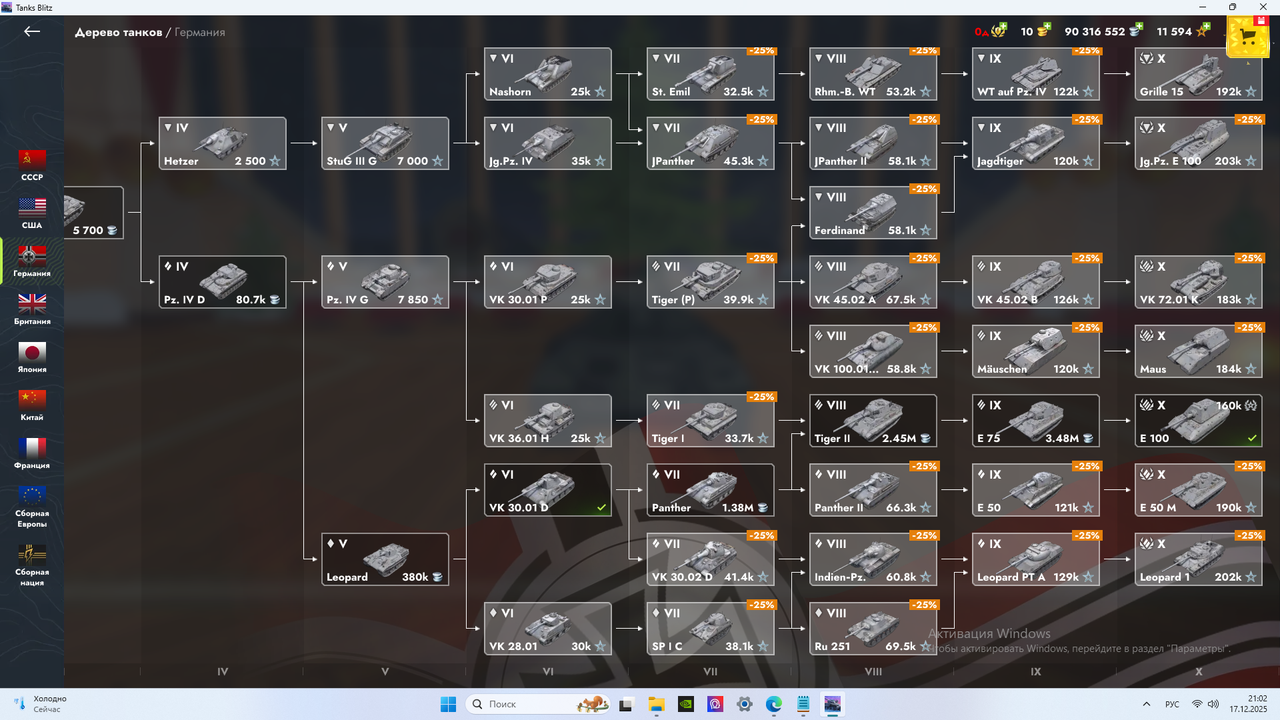
Task: Select the Leopard tier V card
Action: pyautogui.click(x=385, y=559)
